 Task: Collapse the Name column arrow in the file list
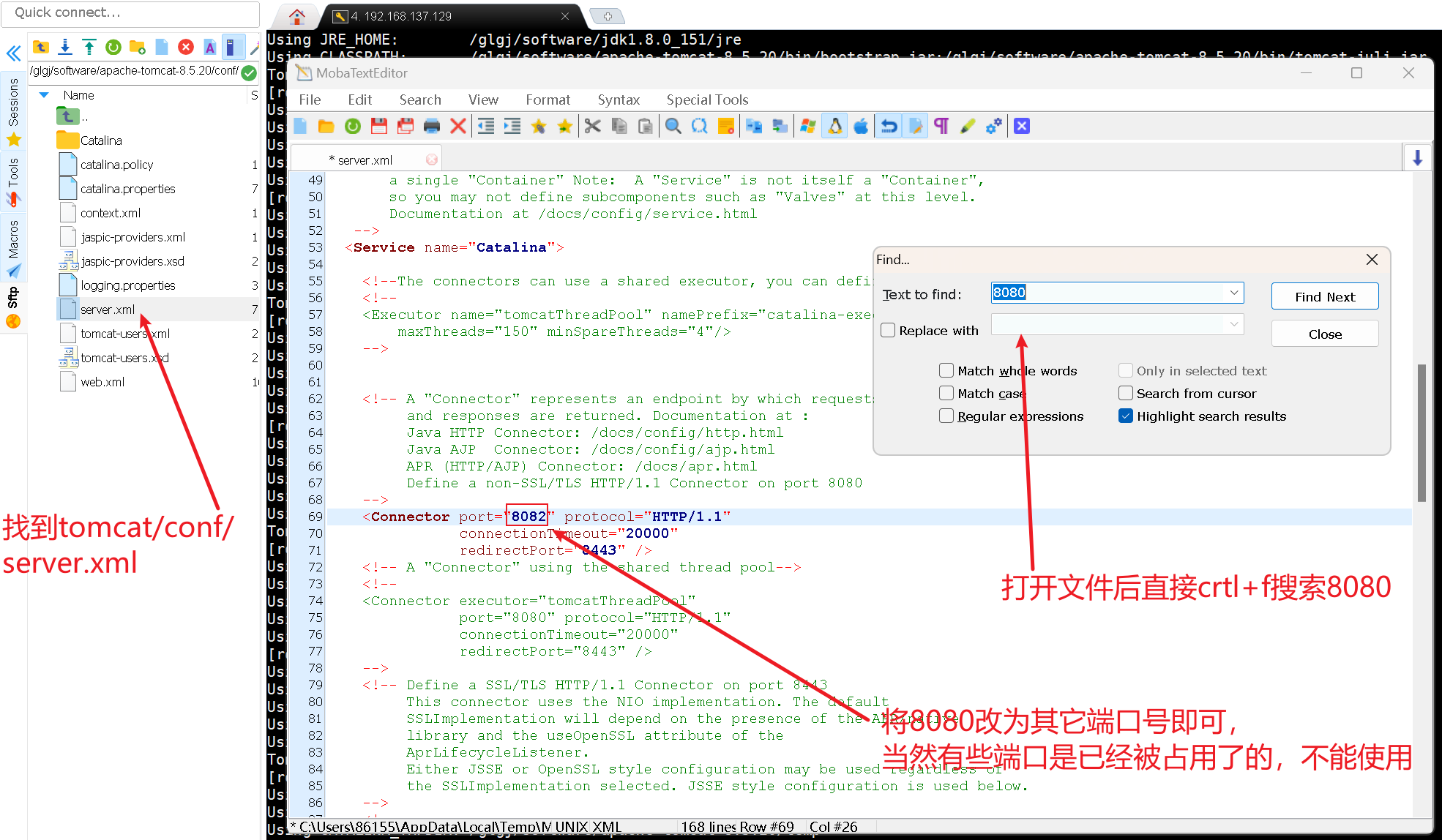(44, 95)
